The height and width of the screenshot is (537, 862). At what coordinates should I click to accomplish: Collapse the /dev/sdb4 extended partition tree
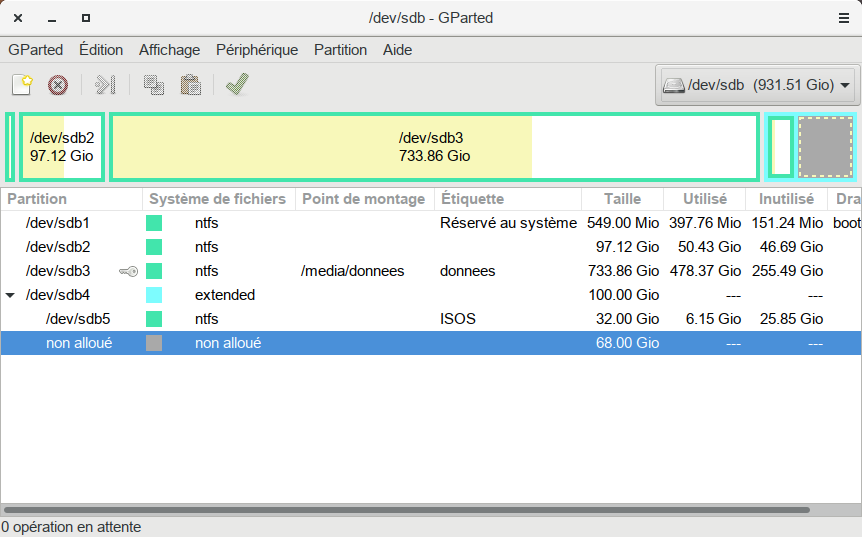(x=11, y=295)
